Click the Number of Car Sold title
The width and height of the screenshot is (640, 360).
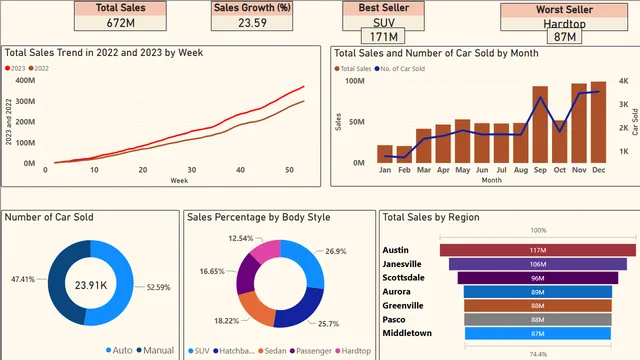click(x=49, y=217)
